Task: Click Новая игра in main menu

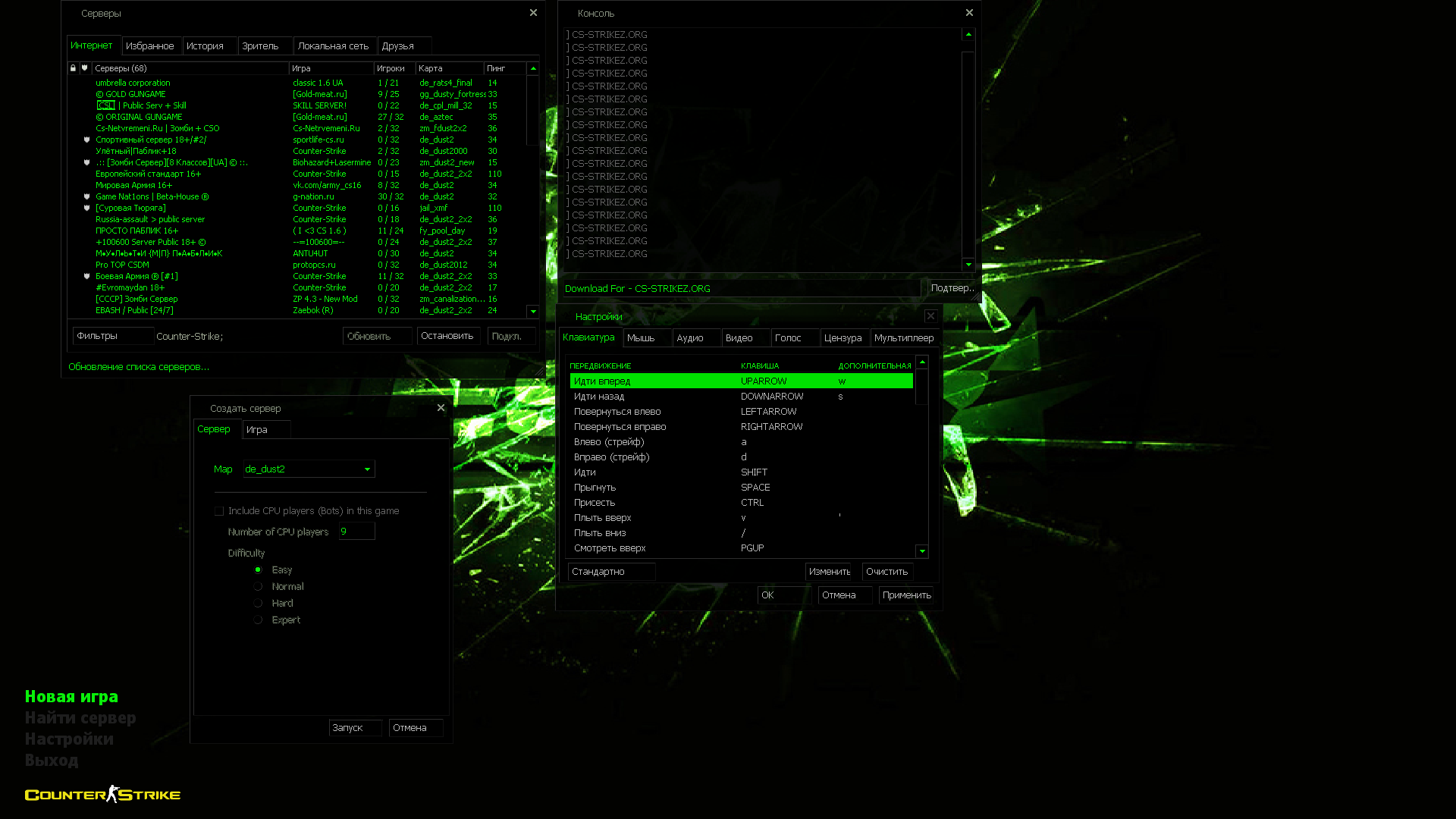Action: [x=71, y=697]
